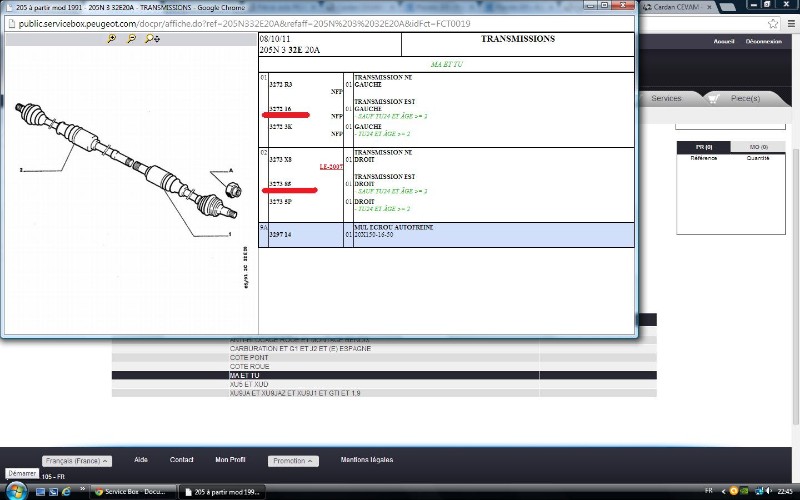The image size is (800, 500).
Task: Click the Contact footer link
Action: coord(181,460)
